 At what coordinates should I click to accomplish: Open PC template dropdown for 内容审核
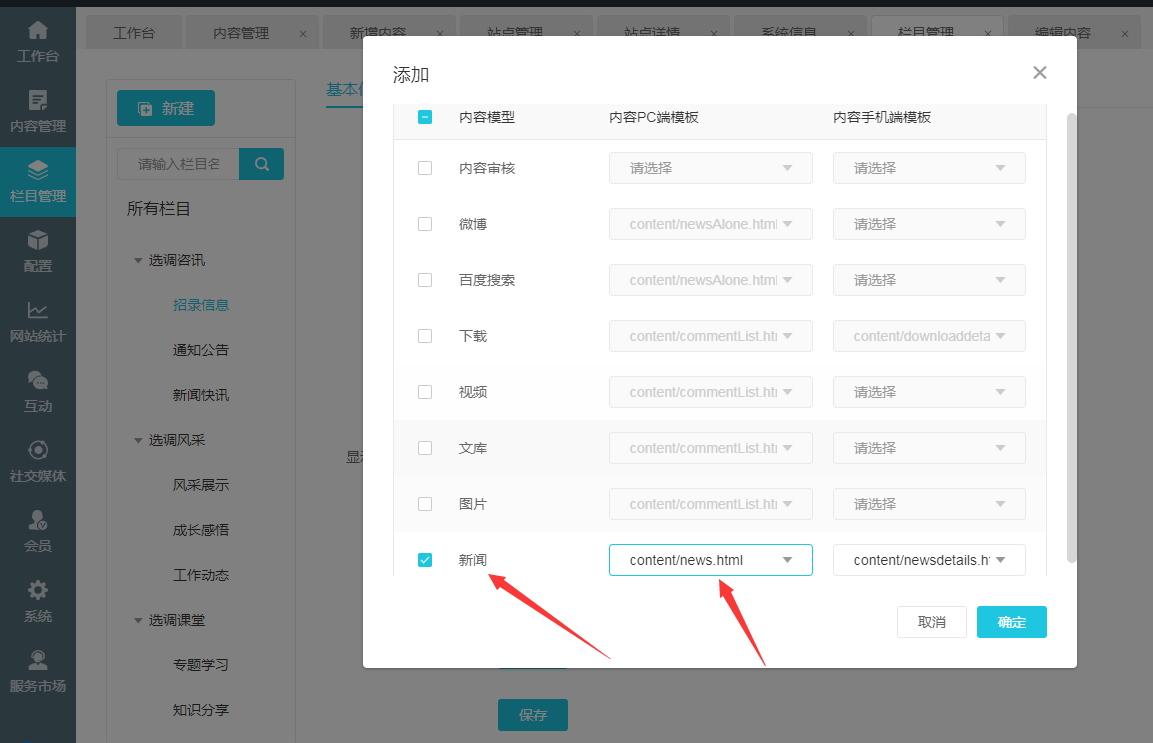710,168
